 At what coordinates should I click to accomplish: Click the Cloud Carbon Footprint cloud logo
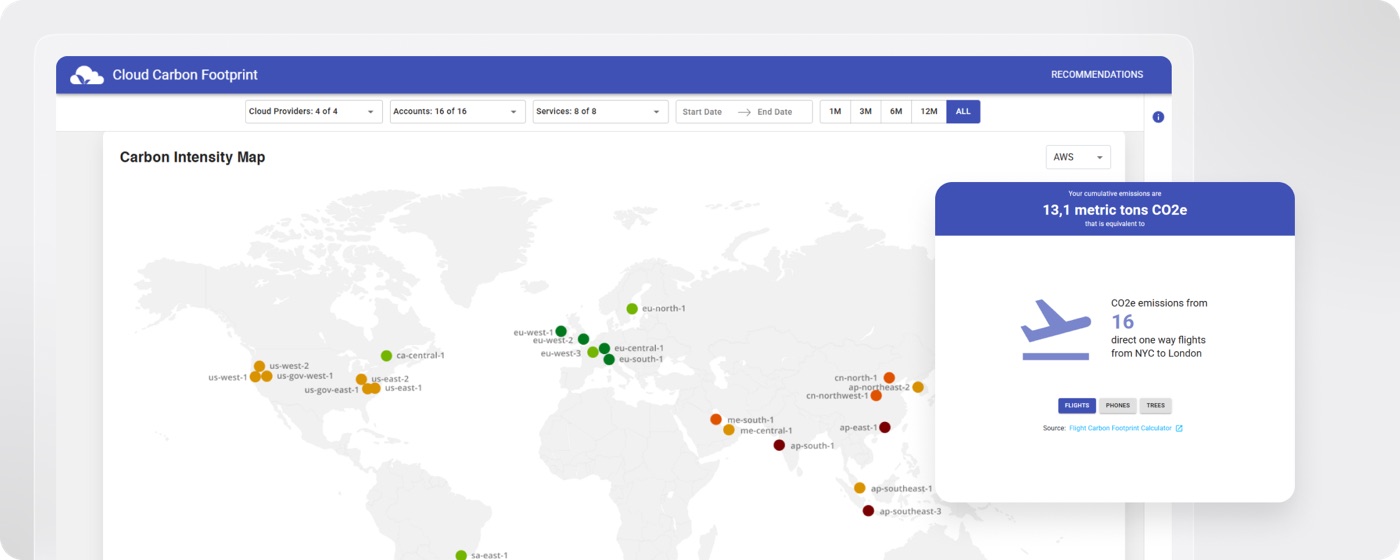(x=87, y=75)
